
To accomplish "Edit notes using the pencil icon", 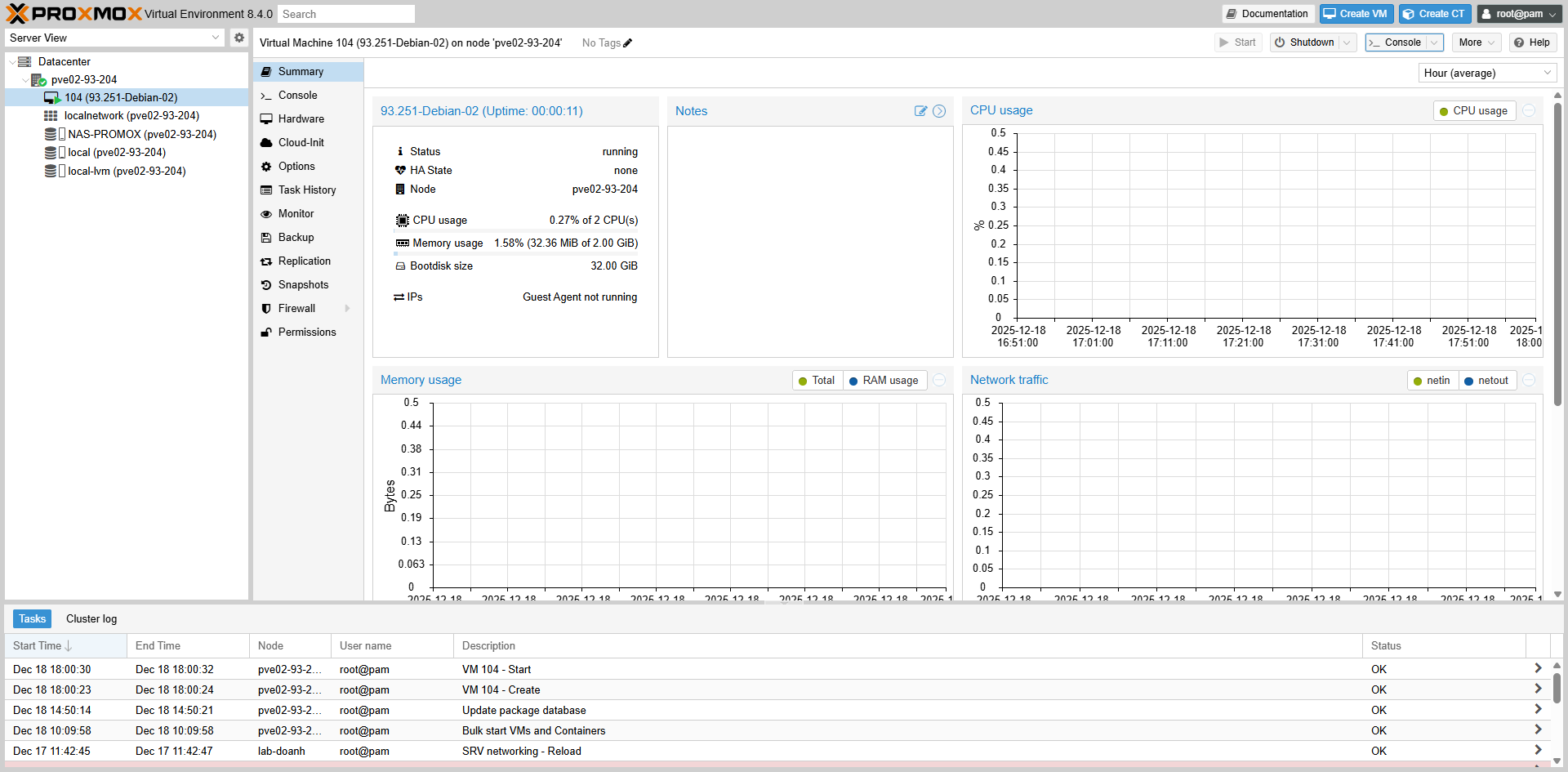I will pos(920,111).
